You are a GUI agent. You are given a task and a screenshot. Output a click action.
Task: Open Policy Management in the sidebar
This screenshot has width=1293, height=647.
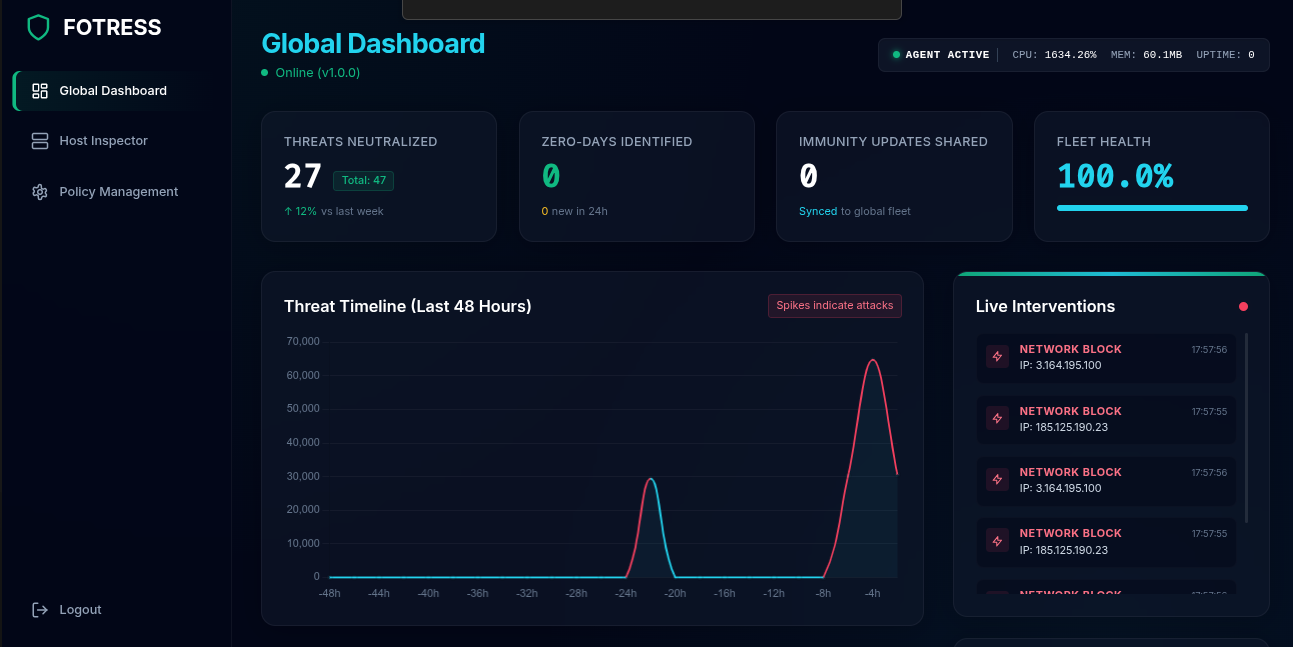[111, 192]
